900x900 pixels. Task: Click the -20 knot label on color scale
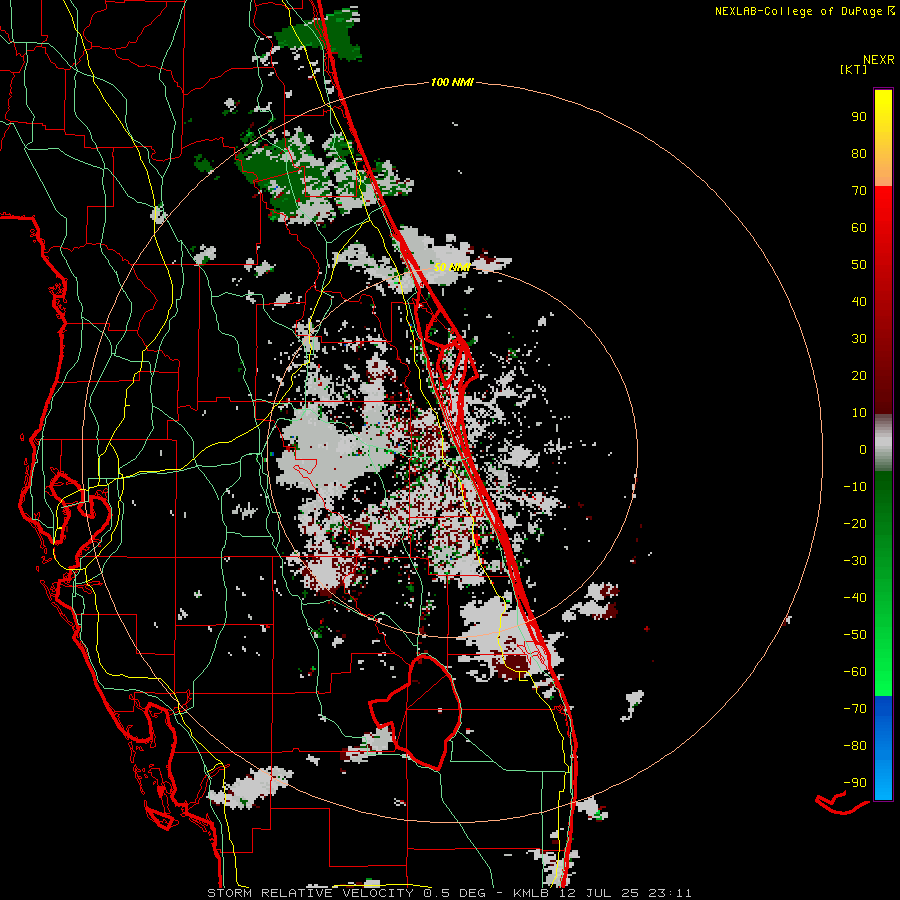click(x=855, y=523)
